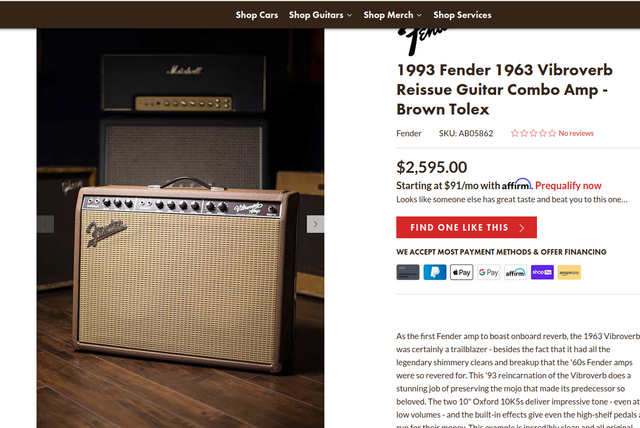Show next product image with right arrow

[x=315, y=225]
